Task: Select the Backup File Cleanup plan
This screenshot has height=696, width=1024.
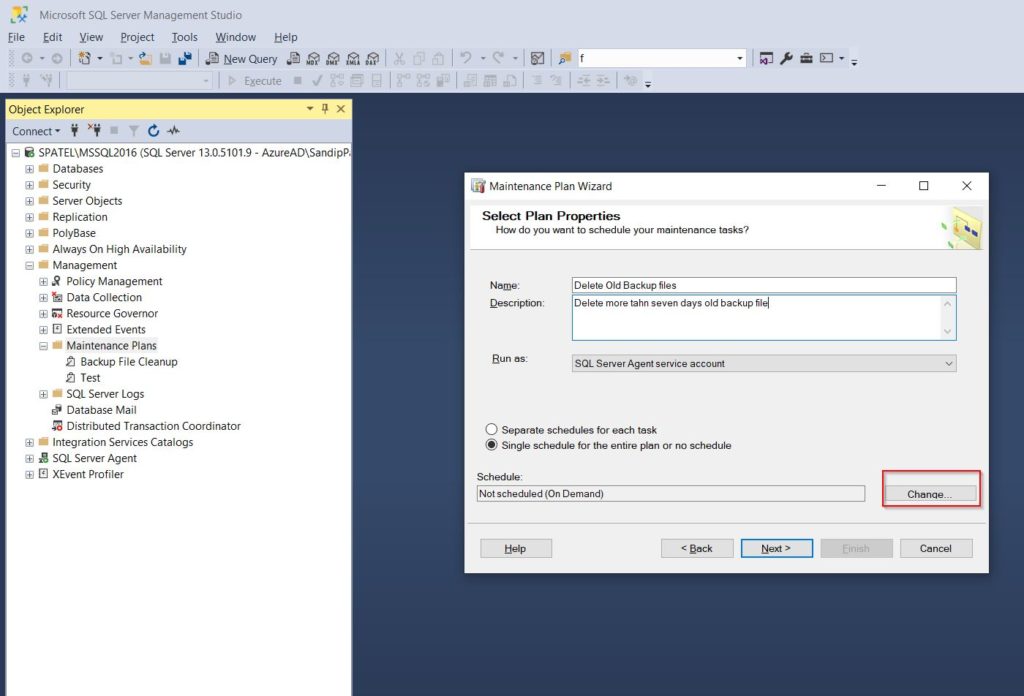Action: (129, 362)
